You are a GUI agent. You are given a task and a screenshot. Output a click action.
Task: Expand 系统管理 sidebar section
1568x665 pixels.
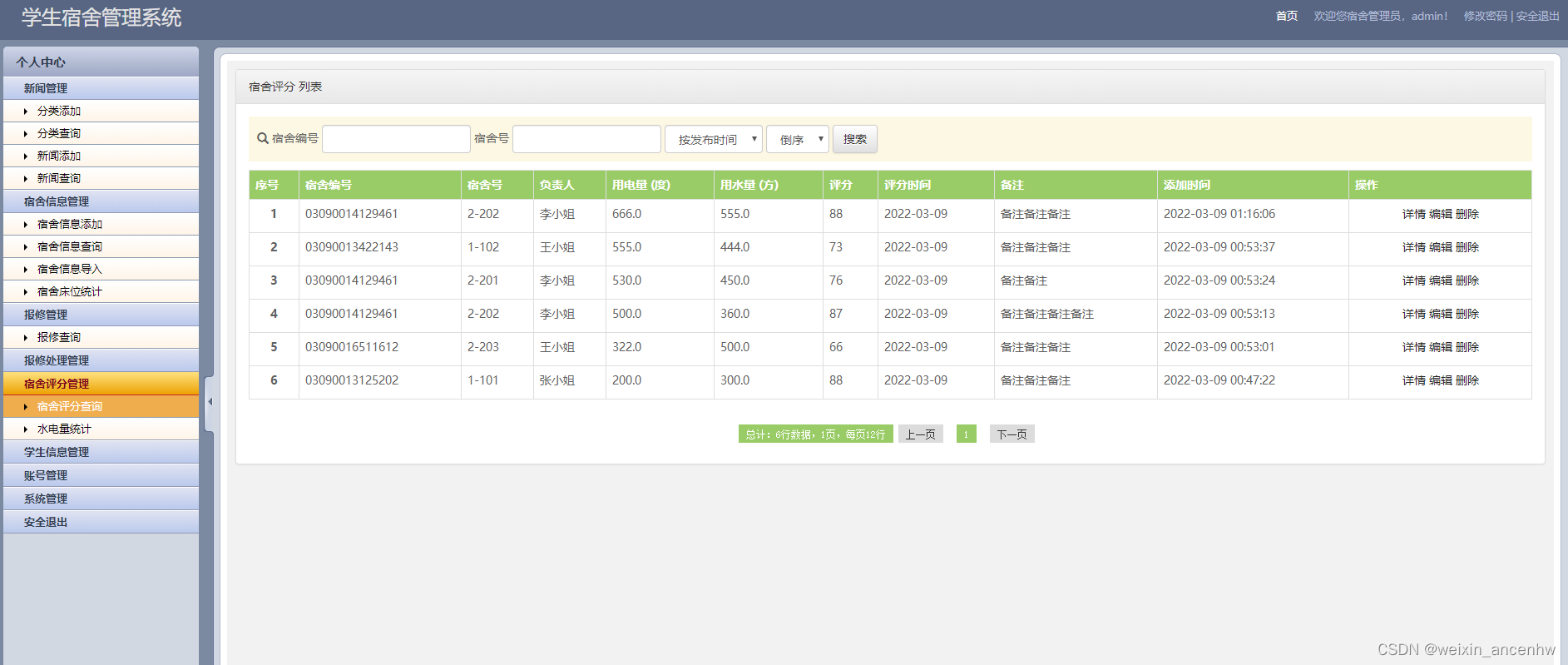point(101,499)
